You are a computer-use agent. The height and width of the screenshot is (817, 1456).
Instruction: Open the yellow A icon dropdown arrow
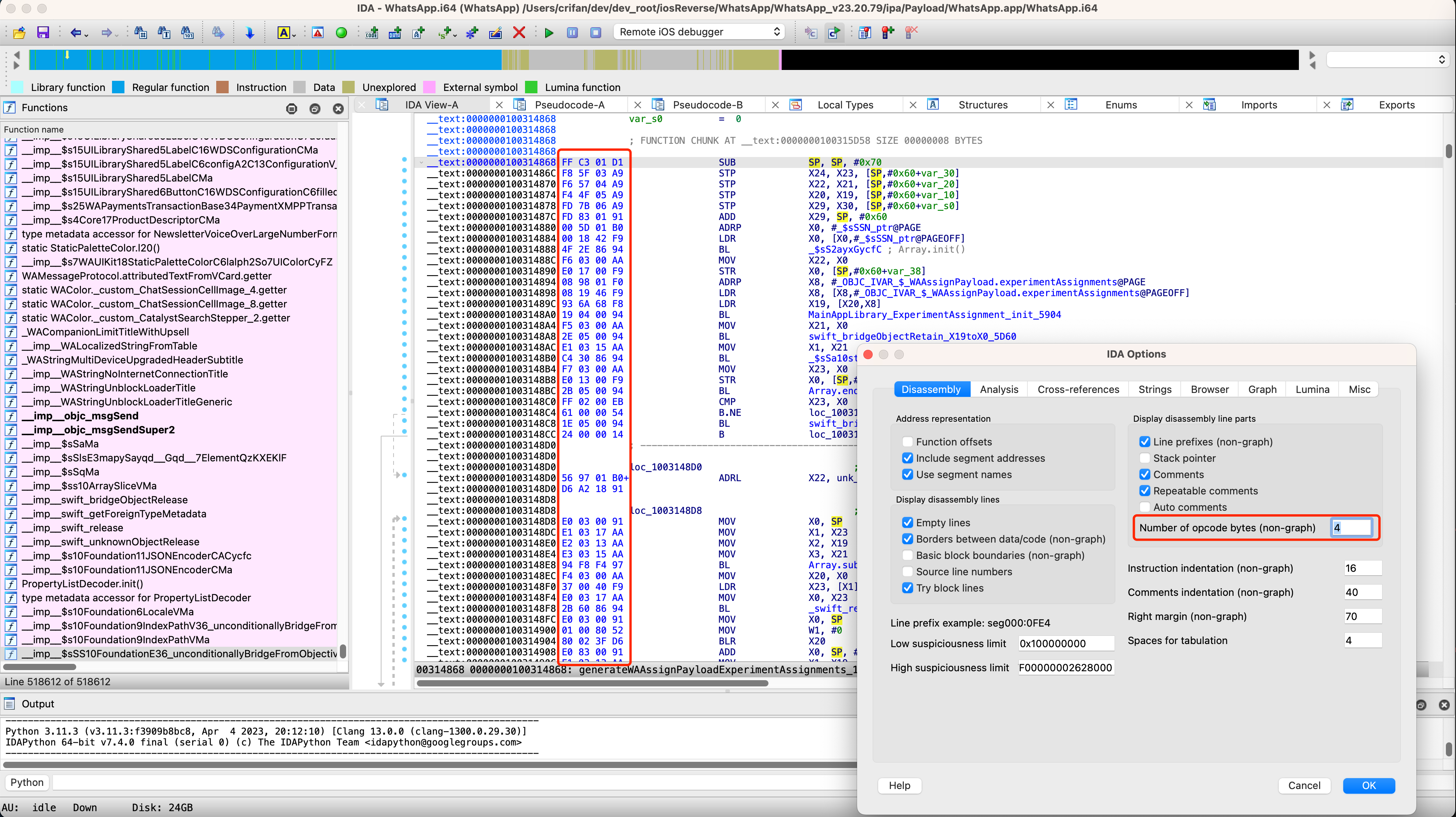tap(294, 35)
